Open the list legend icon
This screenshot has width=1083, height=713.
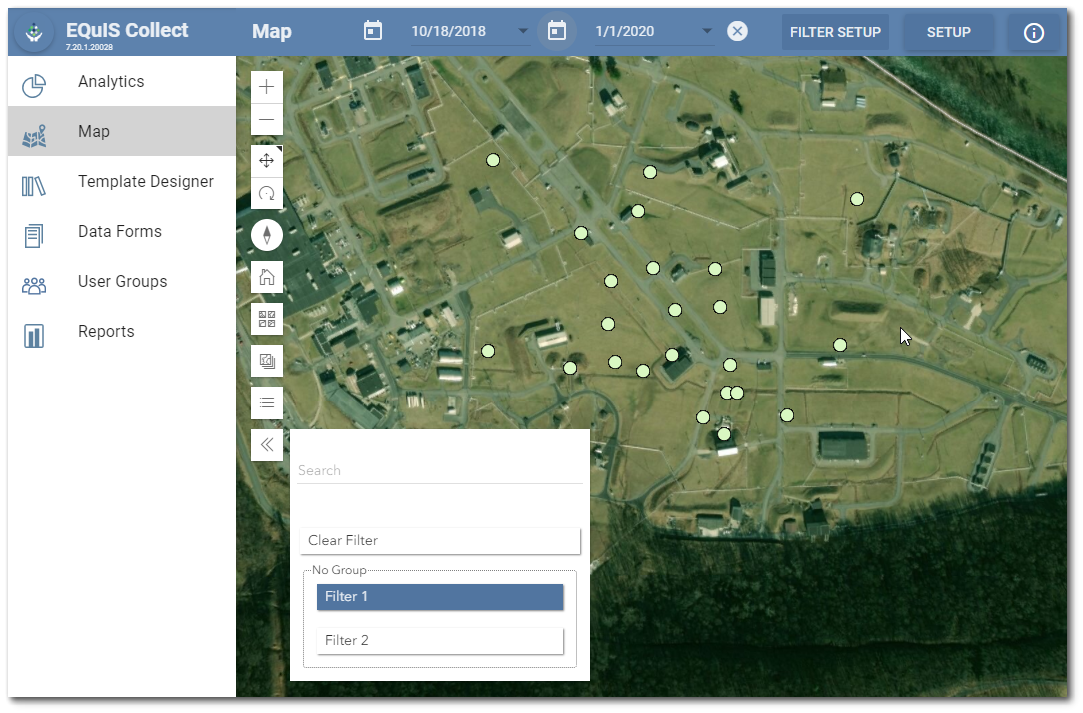(x=267, y=403)
